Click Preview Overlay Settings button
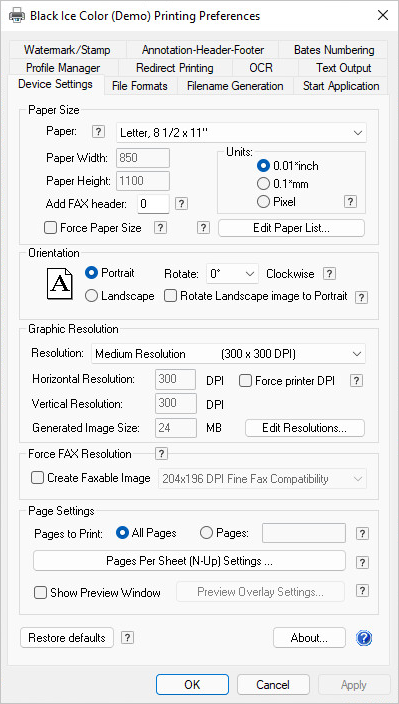This screenshot has width=399, height=704. pos(260,592)
